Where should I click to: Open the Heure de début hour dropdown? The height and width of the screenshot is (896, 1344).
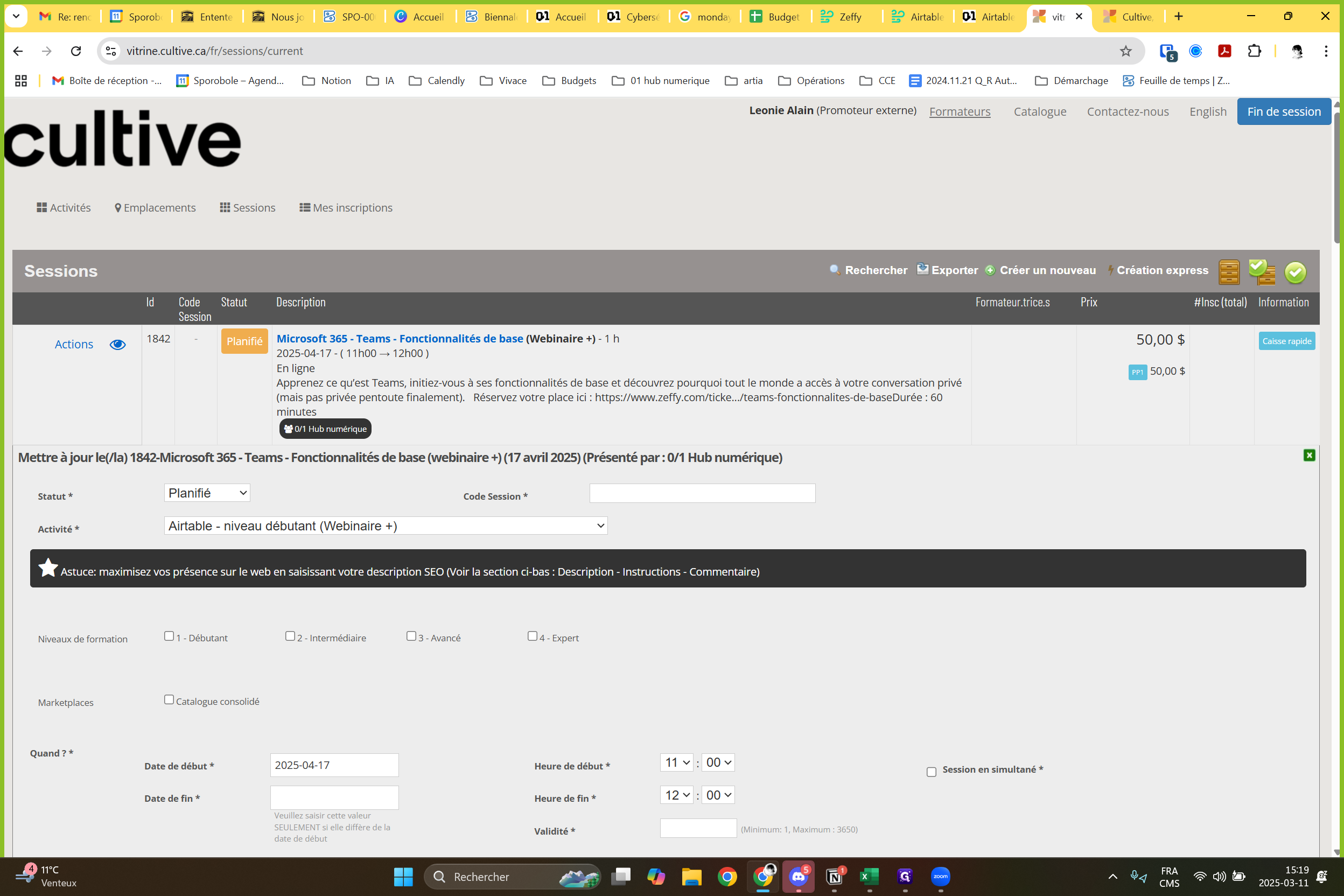click(x=676, y=762)
